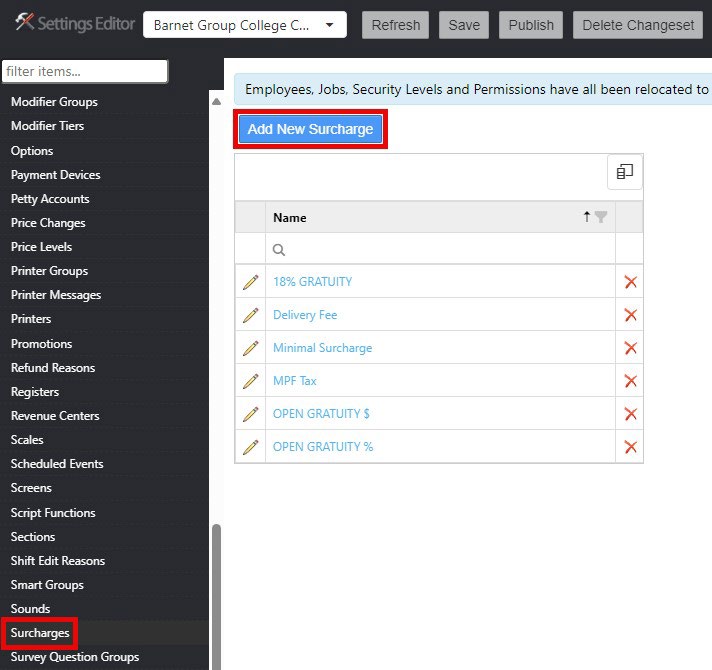Open 18% GRATUITY surcharge link

(x=312, y=282)
